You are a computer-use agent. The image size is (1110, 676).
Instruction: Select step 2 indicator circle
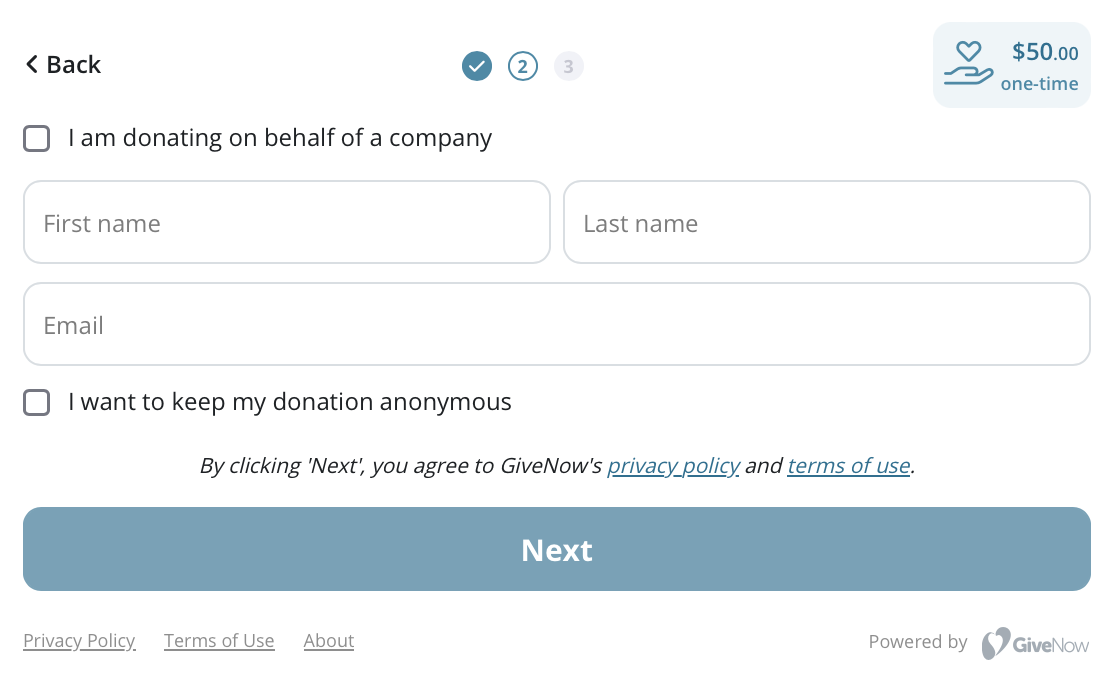pyautogui.click(x=523, y=66)
